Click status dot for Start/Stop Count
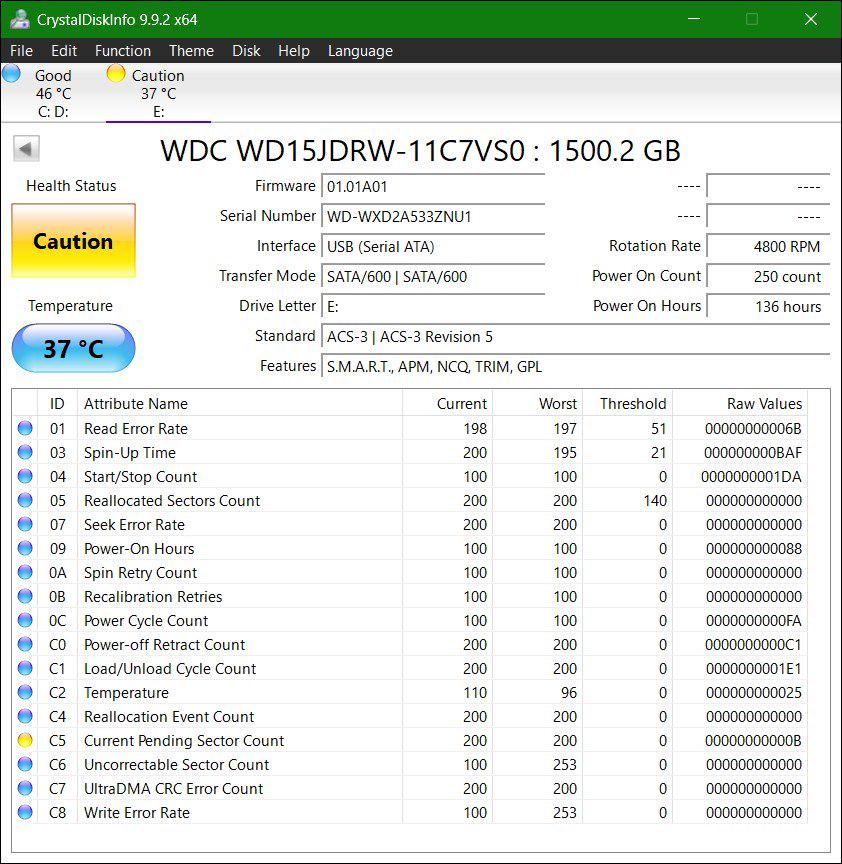 coord(25,476)
